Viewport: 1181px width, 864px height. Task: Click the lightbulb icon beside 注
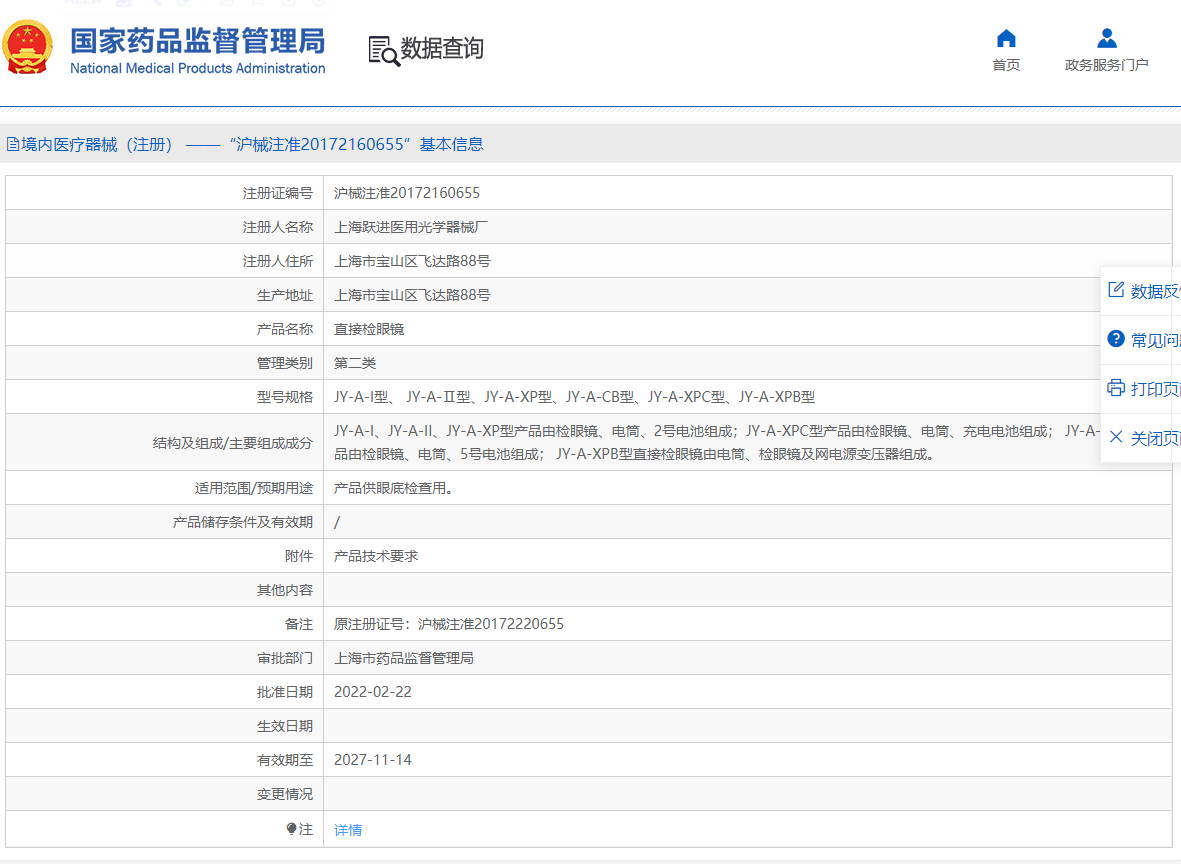tap(291, 829)
